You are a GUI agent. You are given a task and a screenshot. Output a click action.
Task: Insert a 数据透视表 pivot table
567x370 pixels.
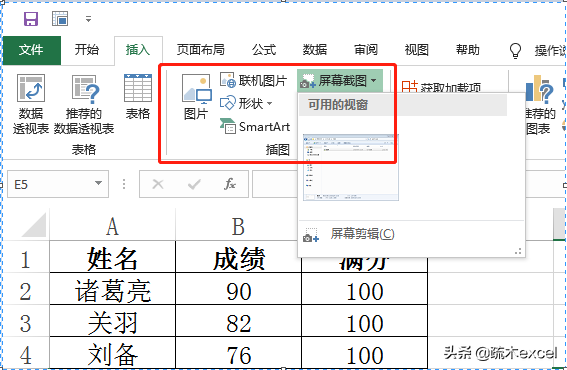tap(31, 104)
